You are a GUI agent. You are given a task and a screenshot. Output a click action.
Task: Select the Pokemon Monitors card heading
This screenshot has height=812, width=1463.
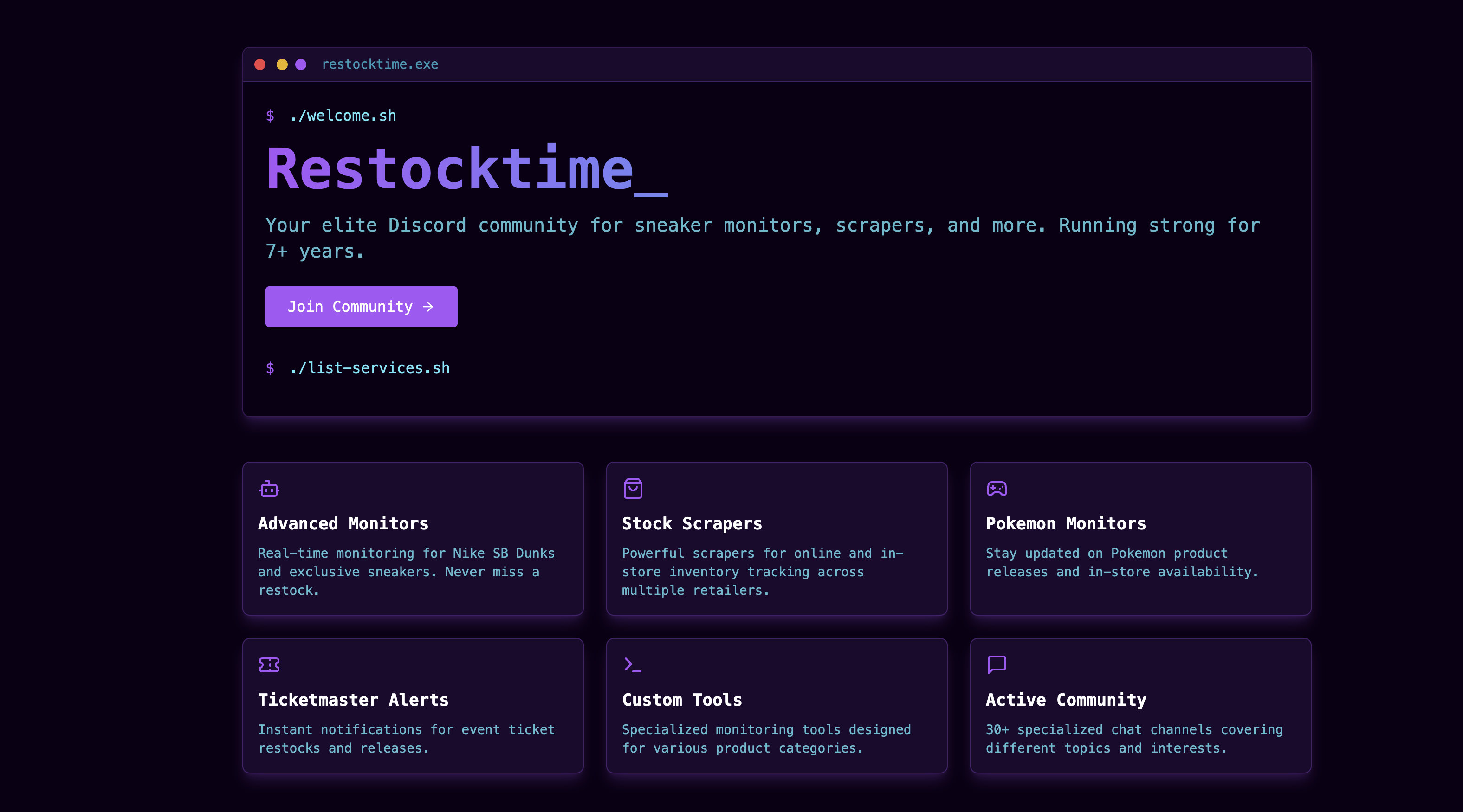(1065, 523)
